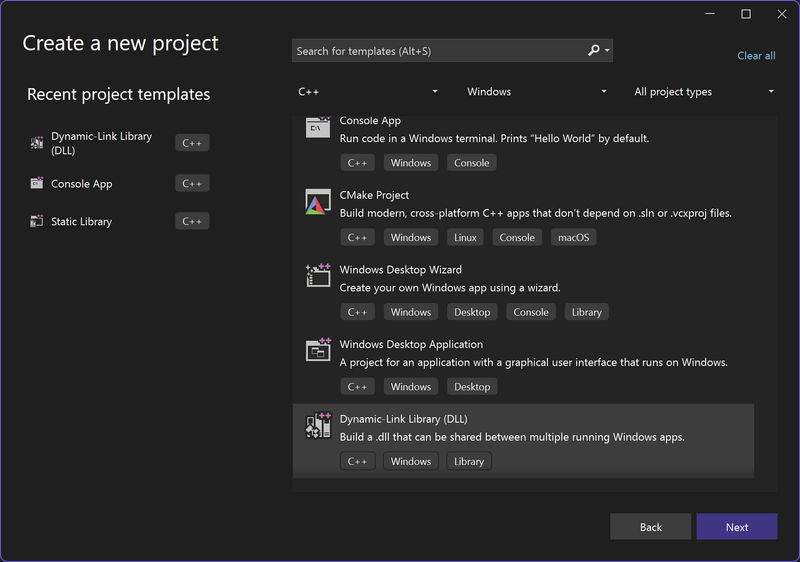The width and height of the screenshot is (800, 562).
Task: Click the recent Static Library icon
Action: [x=37, y=221]
